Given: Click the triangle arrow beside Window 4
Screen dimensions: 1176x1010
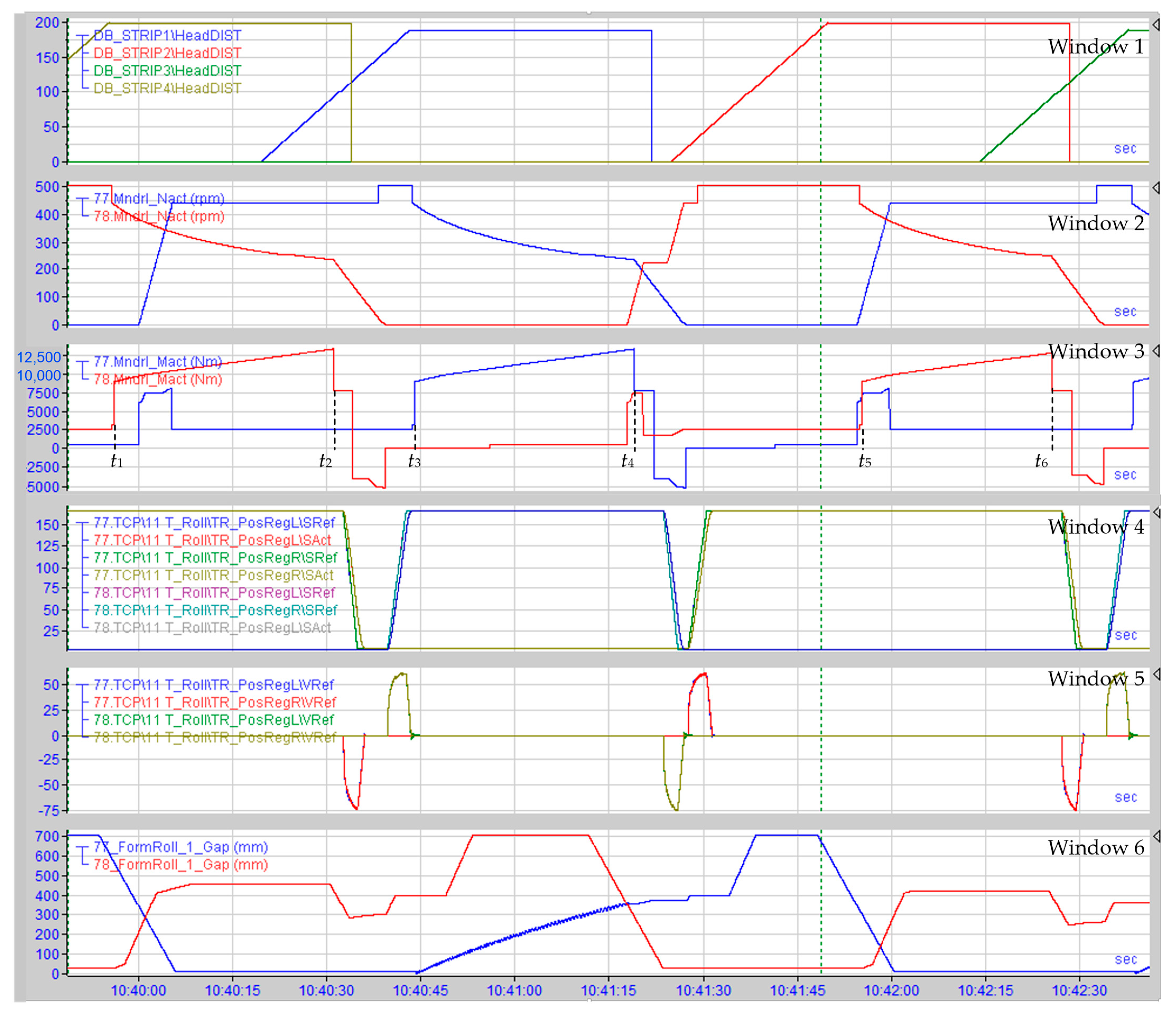Looking at the screenshot, I should pos(1156,513).
